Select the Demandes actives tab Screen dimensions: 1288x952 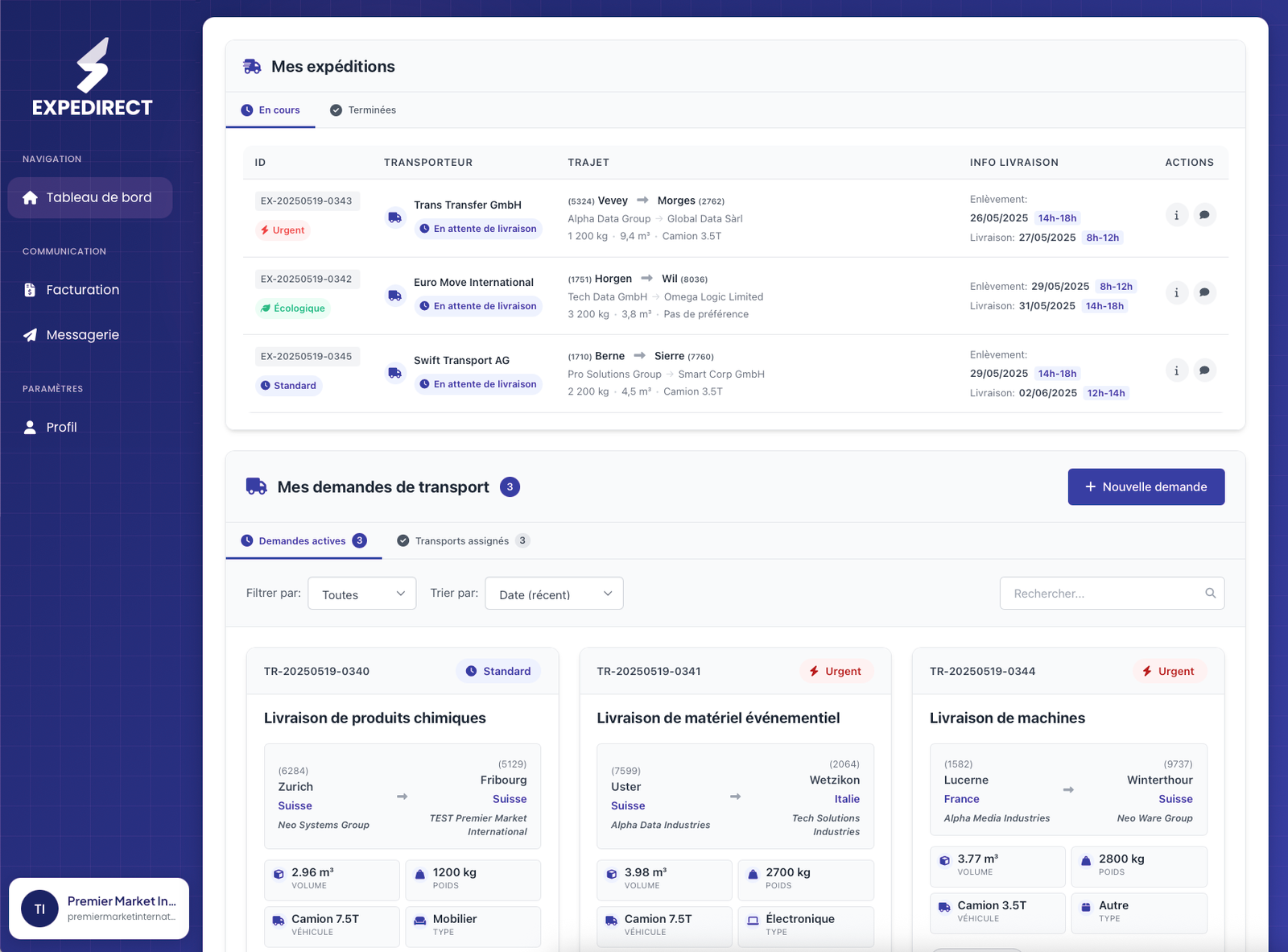[303, 541]
